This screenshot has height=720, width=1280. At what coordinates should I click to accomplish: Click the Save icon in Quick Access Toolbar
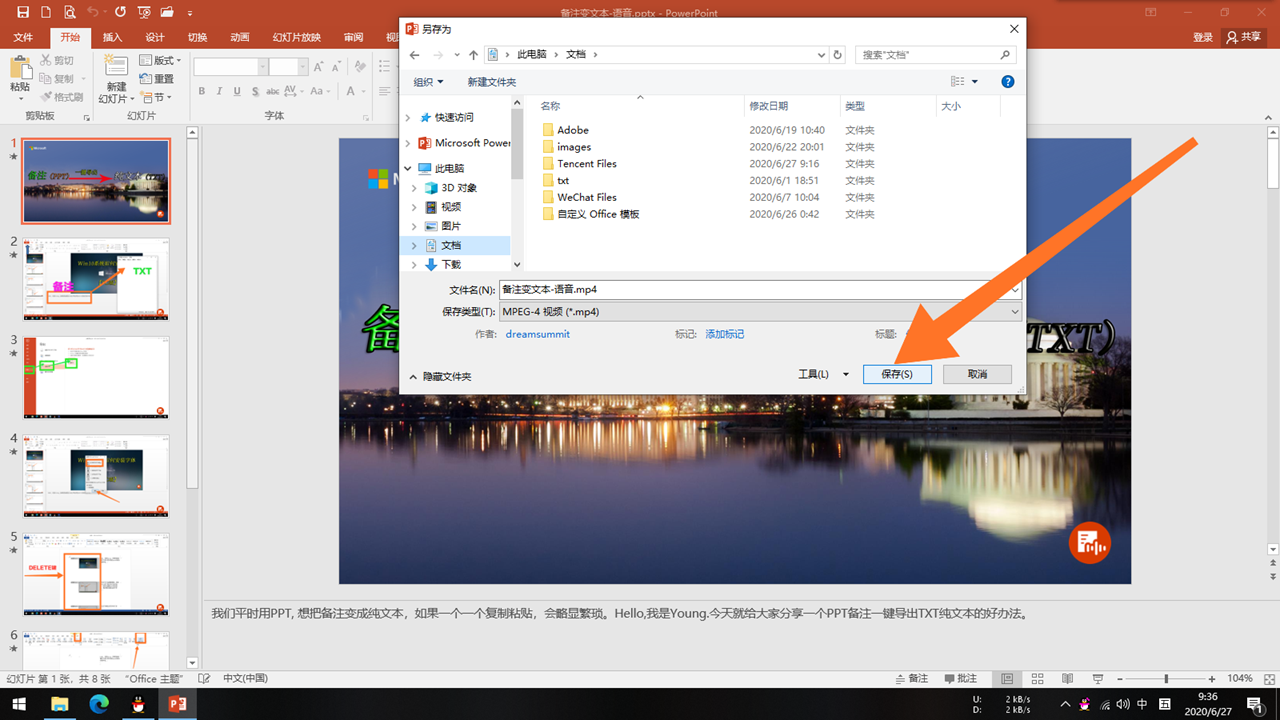tap(22, 12)
